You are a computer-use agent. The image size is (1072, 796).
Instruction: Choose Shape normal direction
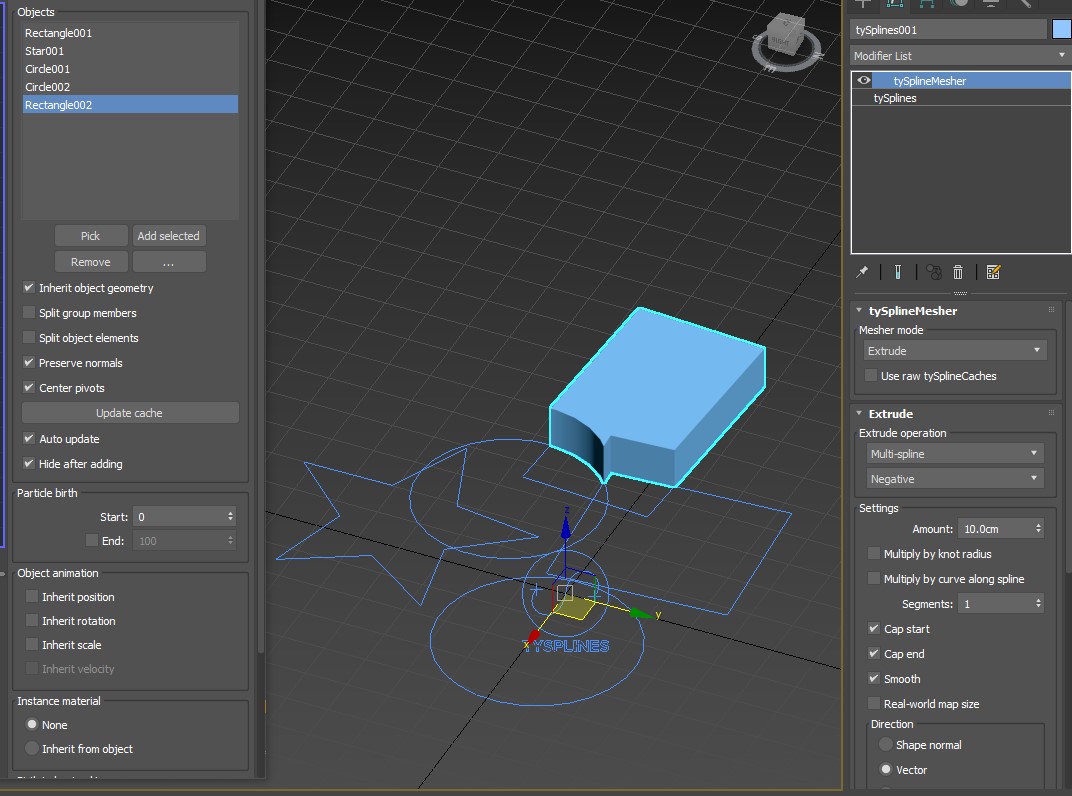coord(886,744)
